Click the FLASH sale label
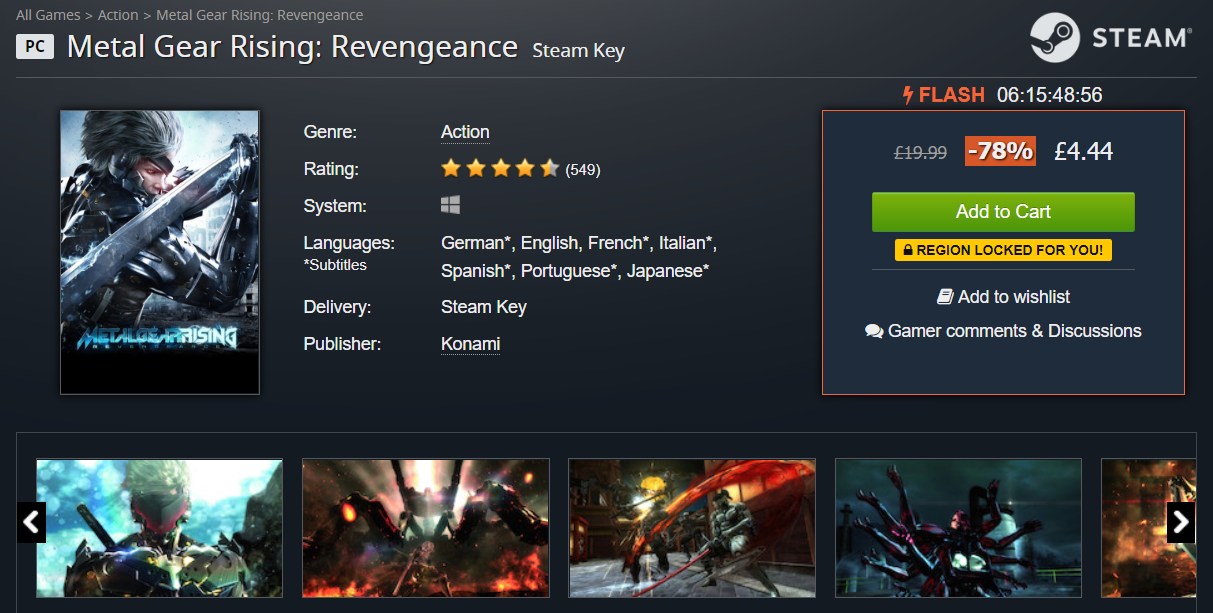 tap(952, 96)
